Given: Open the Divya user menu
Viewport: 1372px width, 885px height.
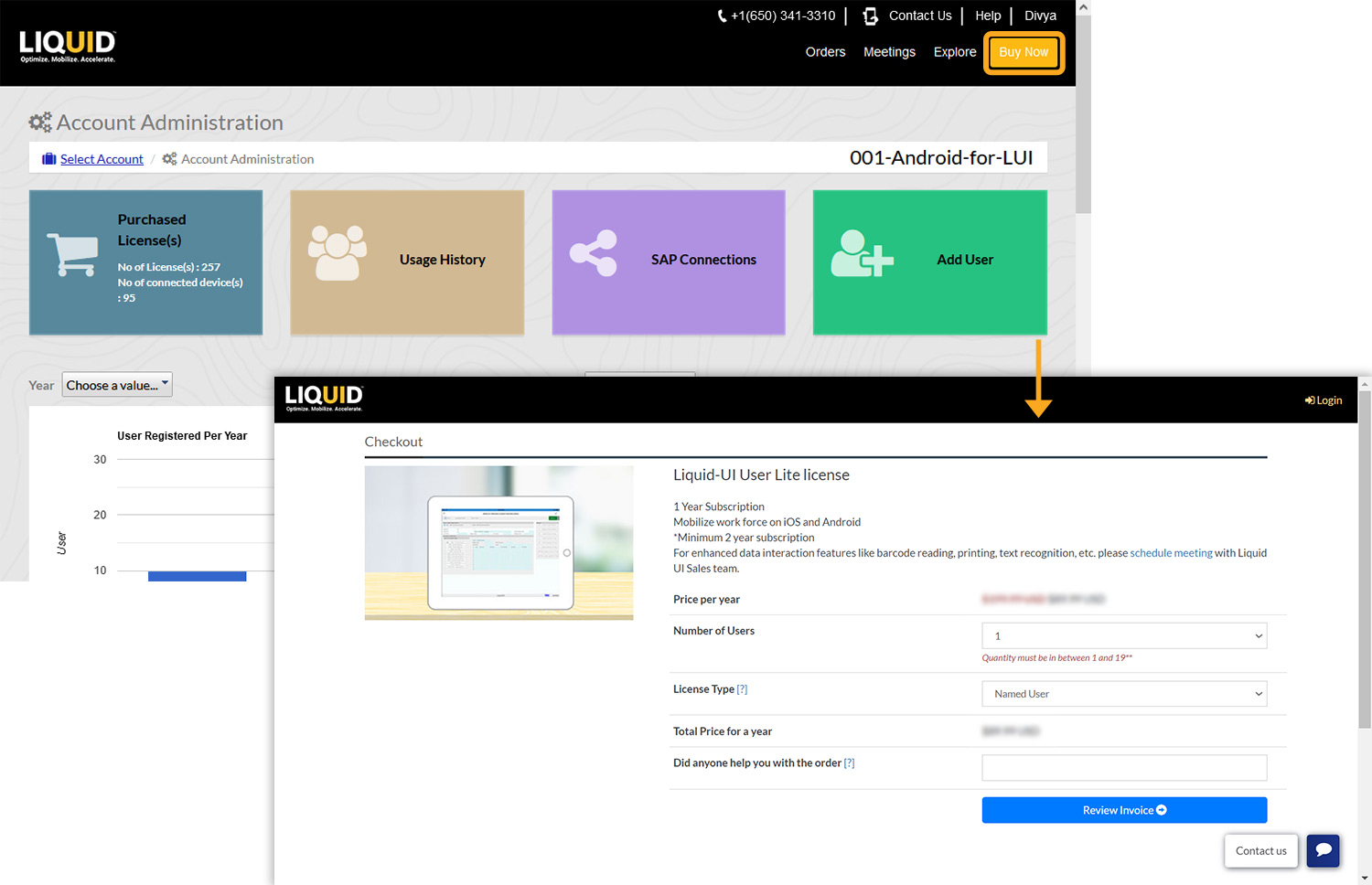Looking at the screenshot, I should pos(1040,16).
